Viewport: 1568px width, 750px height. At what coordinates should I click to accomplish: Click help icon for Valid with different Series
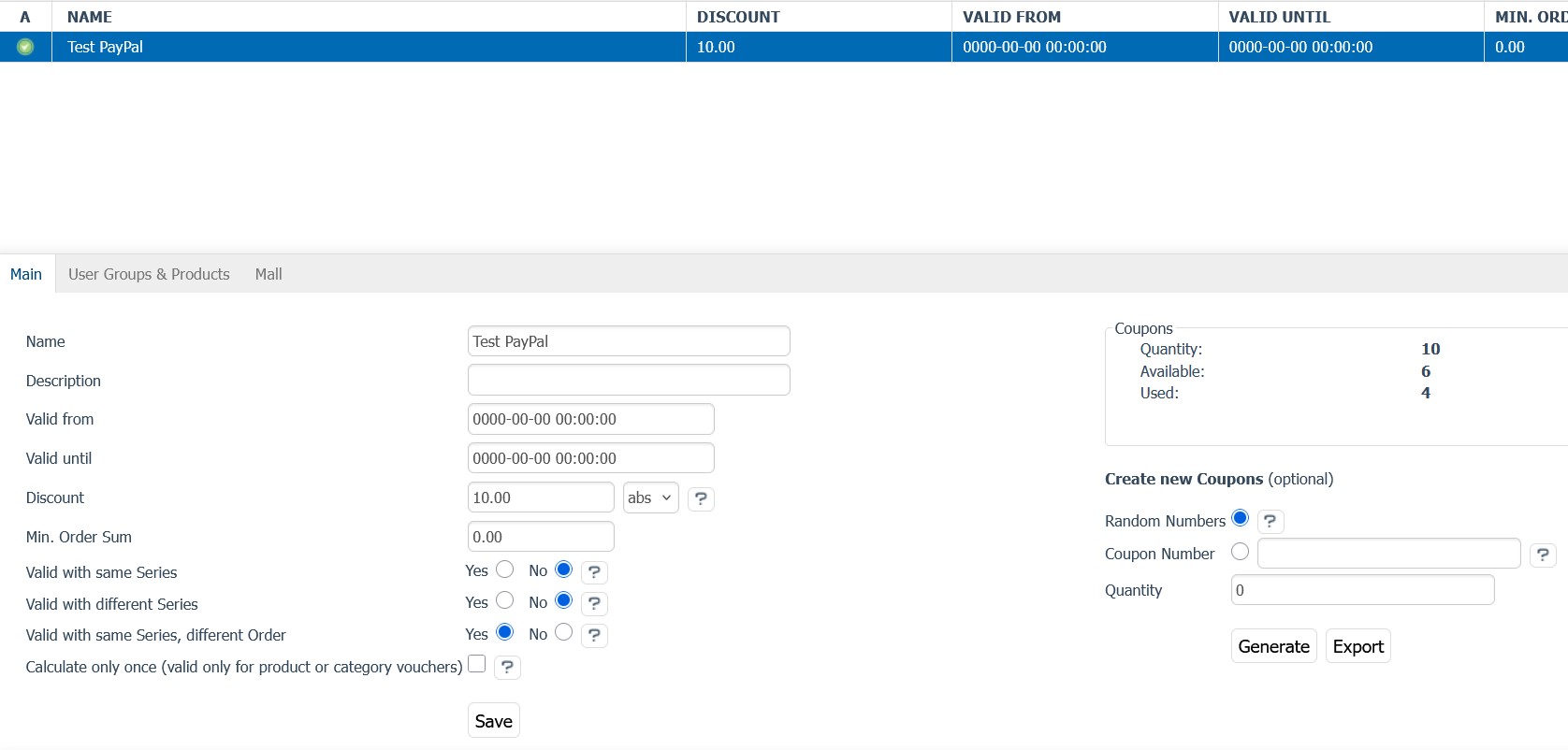pyautogui.click(x=594, y=603)
